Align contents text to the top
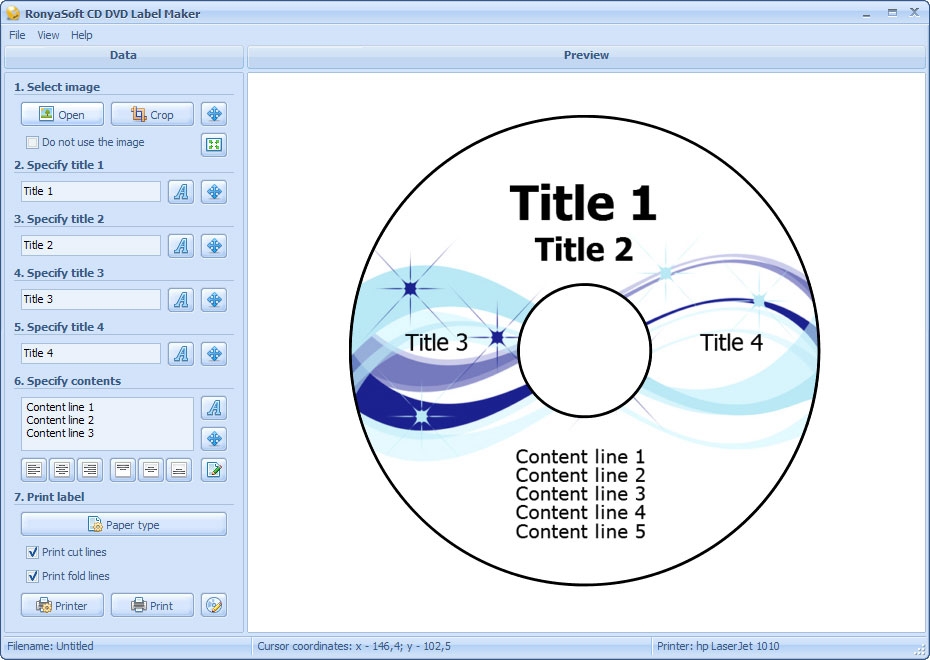Viewport: 930px width, 660px height. pyautogui.click(x=123, y=470)
